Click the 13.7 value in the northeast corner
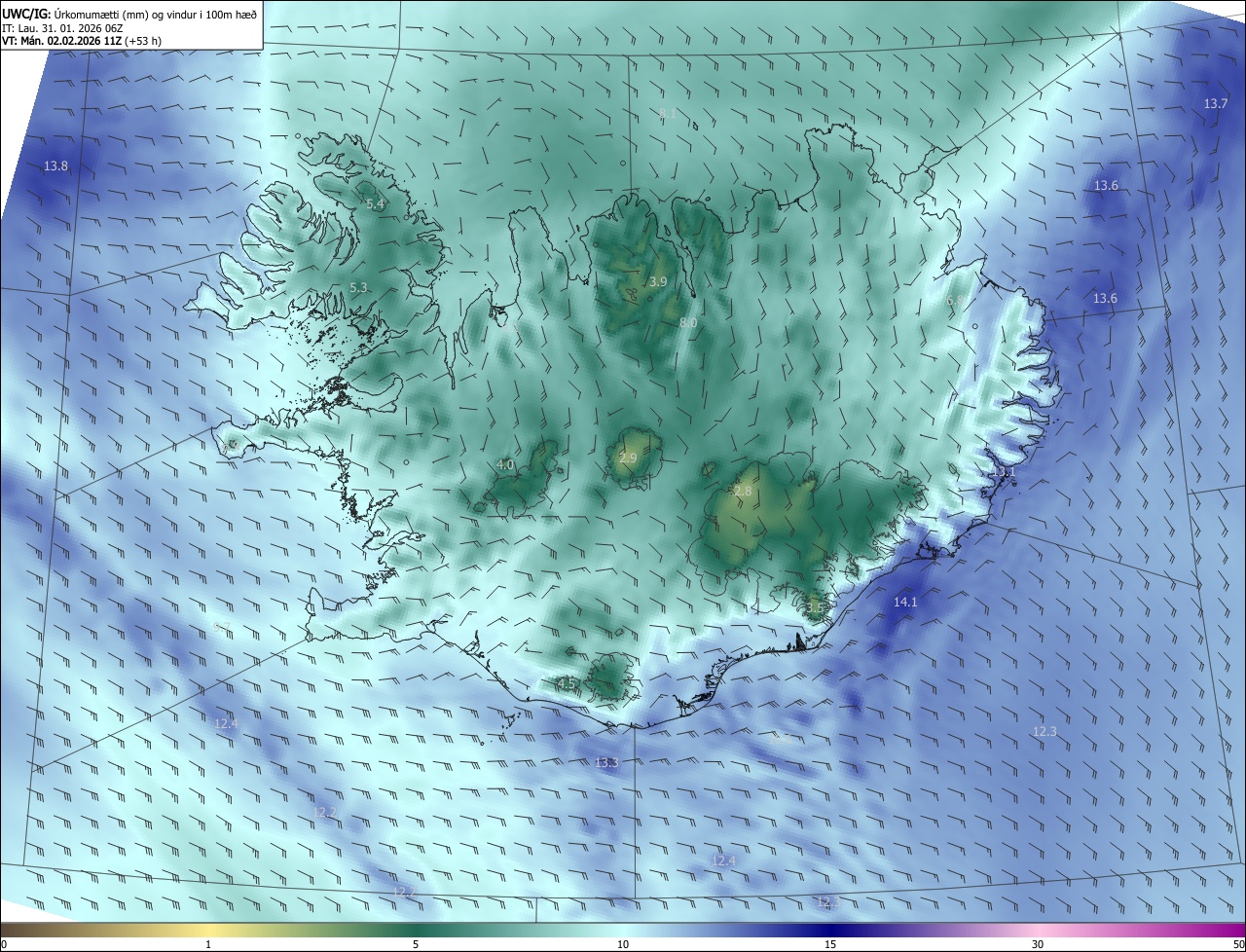The height and width of the screenshot is (952, 1246). pyautogui.click(x=1216, y=103)
